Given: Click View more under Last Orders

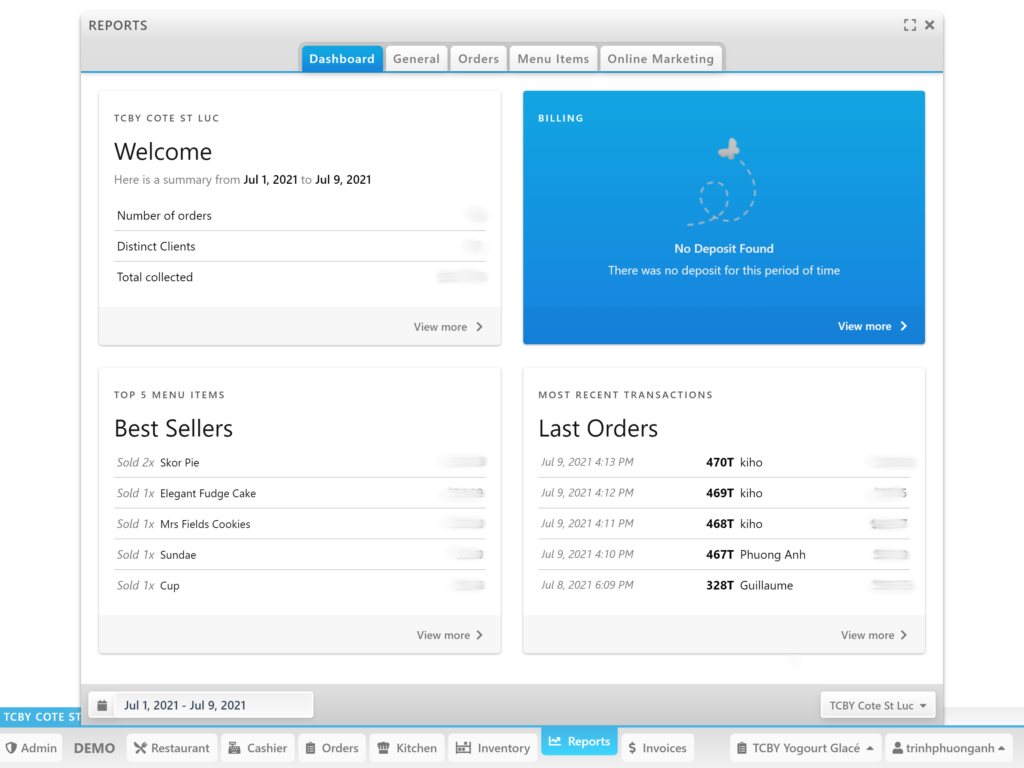Looking at the screenshot, I should pos(874,635).
